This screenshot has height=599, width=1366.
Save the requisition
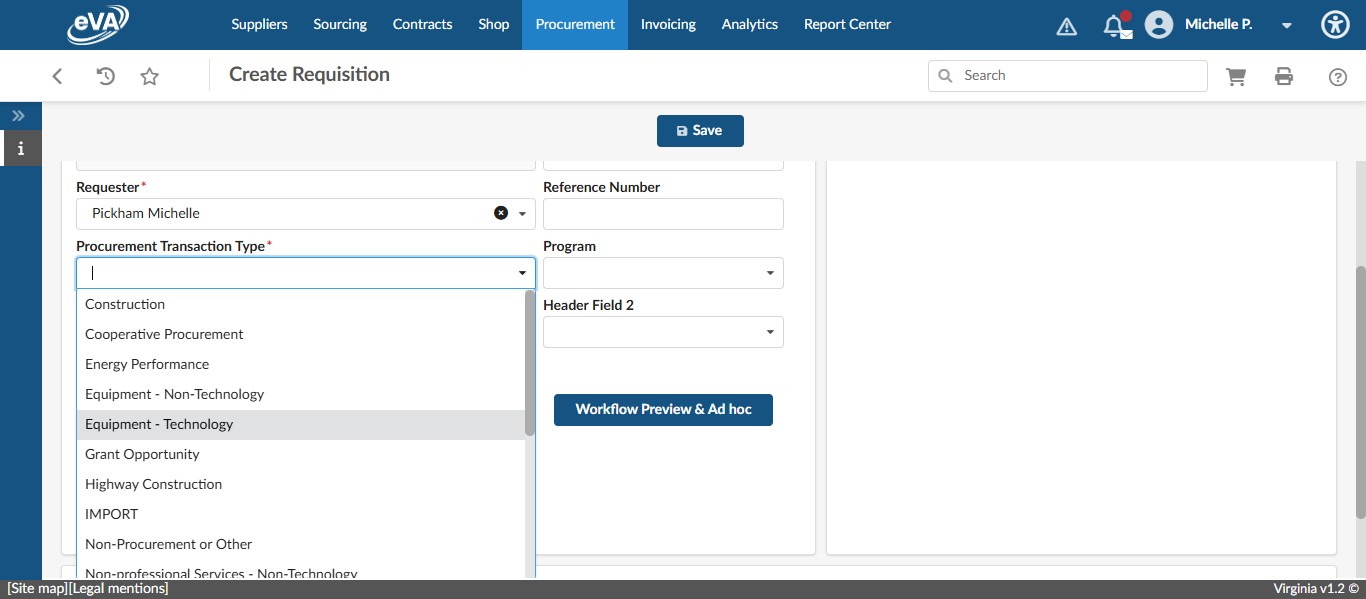[700, 130]
